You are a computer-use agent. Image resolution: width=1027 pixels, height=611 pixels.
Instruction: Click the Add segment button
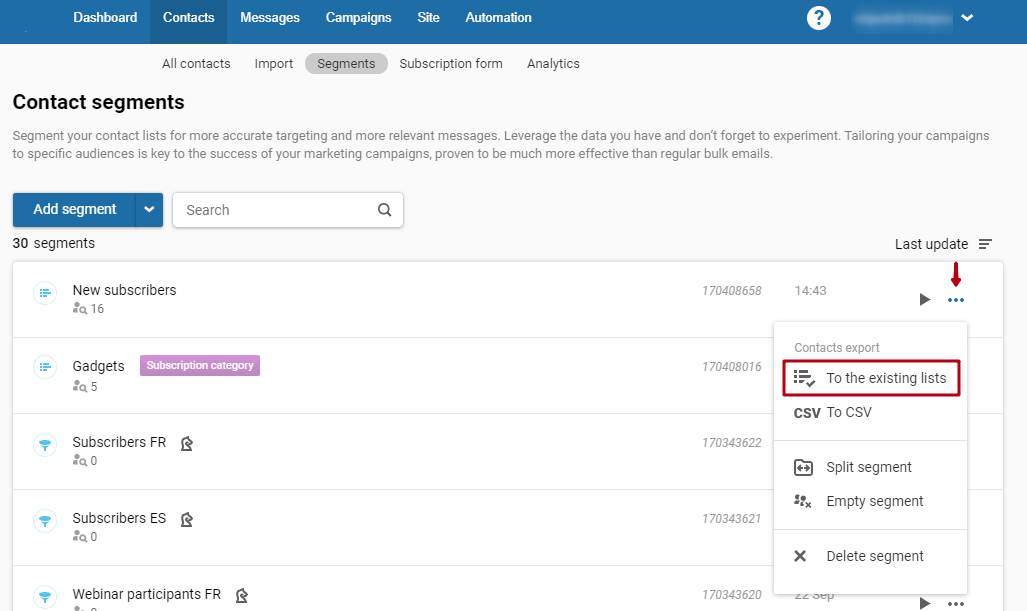click(74, 210)
